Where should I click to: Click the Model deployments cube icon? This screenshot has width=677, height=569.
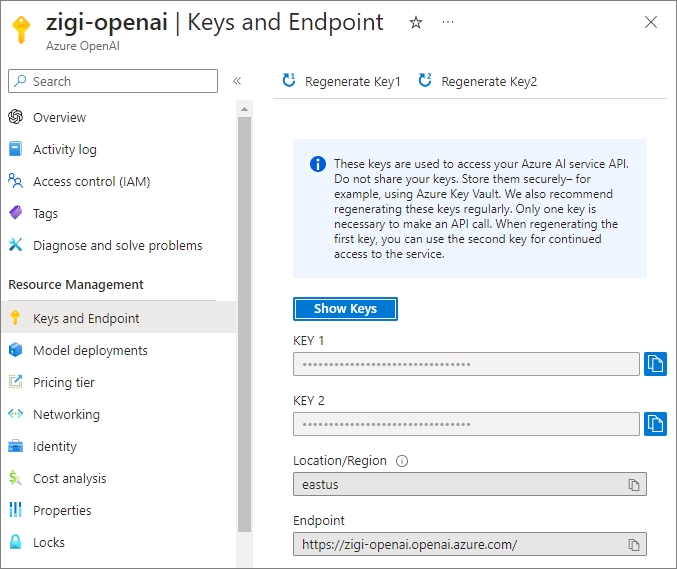[16, 350]
